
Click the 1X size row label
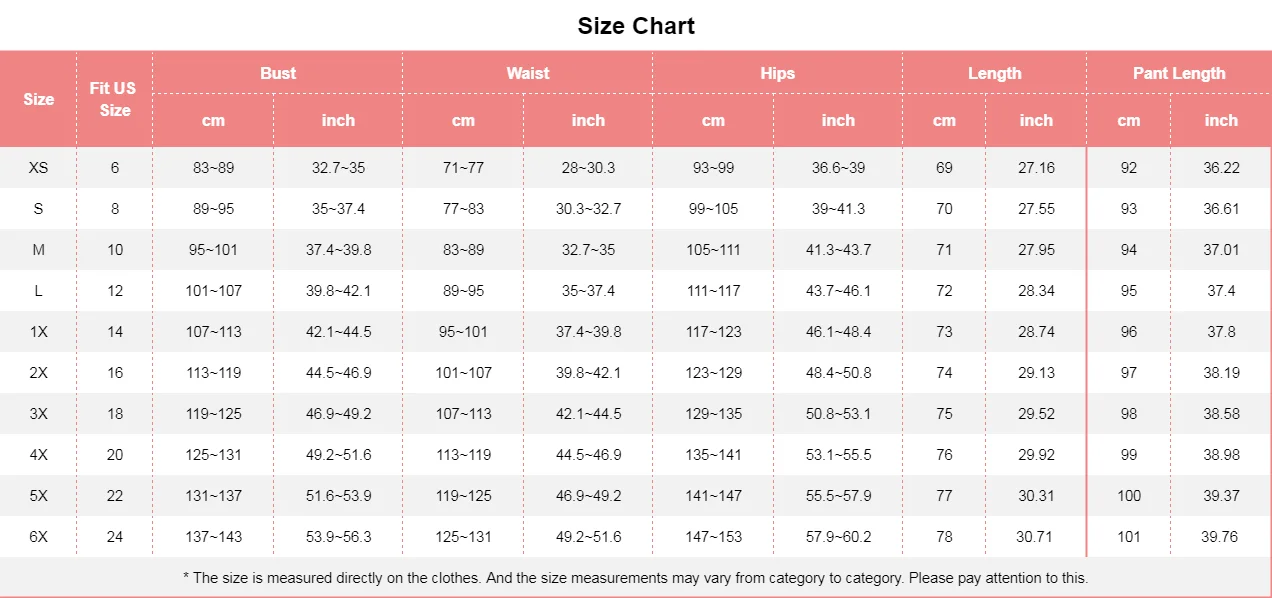[x=38, y=332]
